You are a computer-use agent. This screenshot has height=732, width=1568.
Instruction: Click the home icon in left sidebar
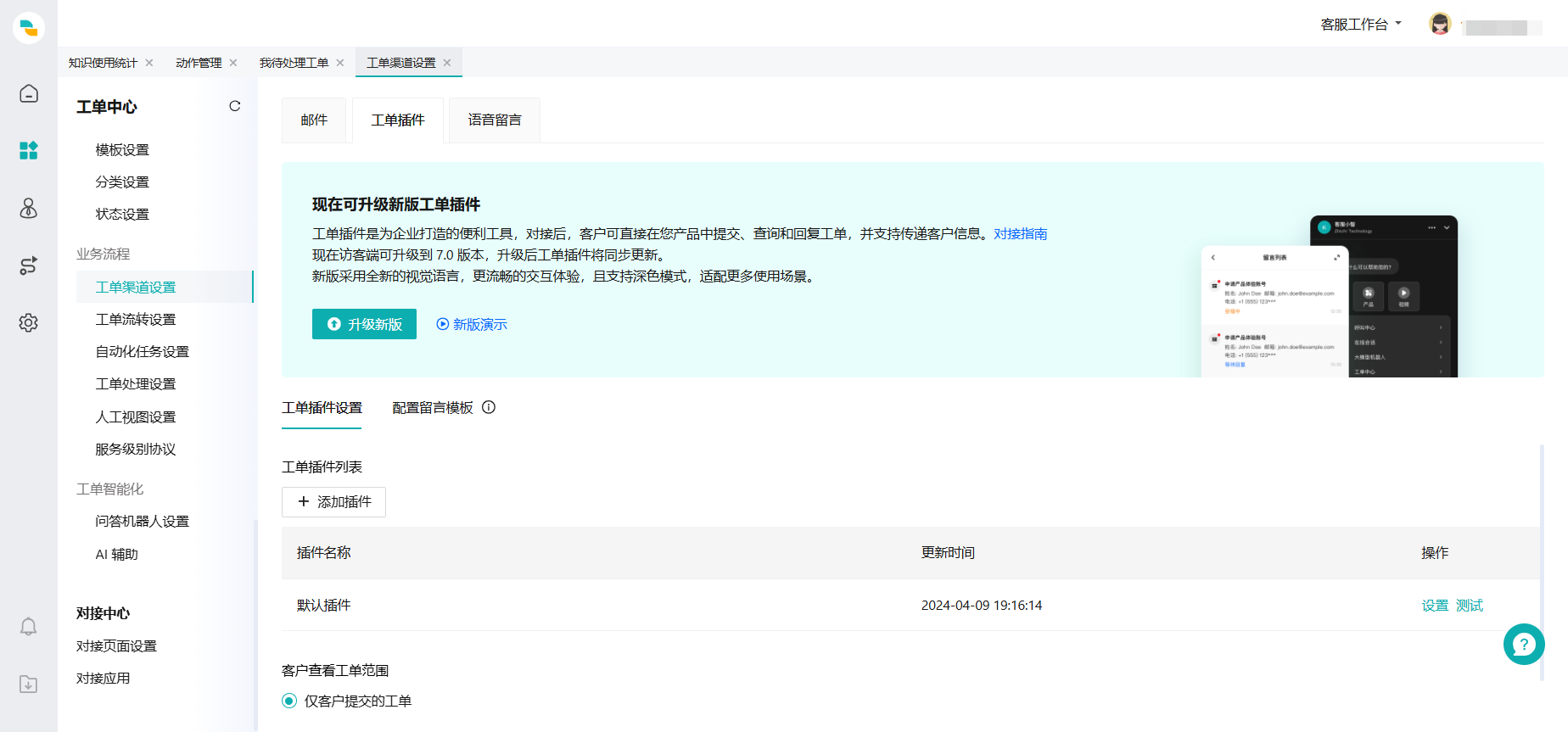29,93
